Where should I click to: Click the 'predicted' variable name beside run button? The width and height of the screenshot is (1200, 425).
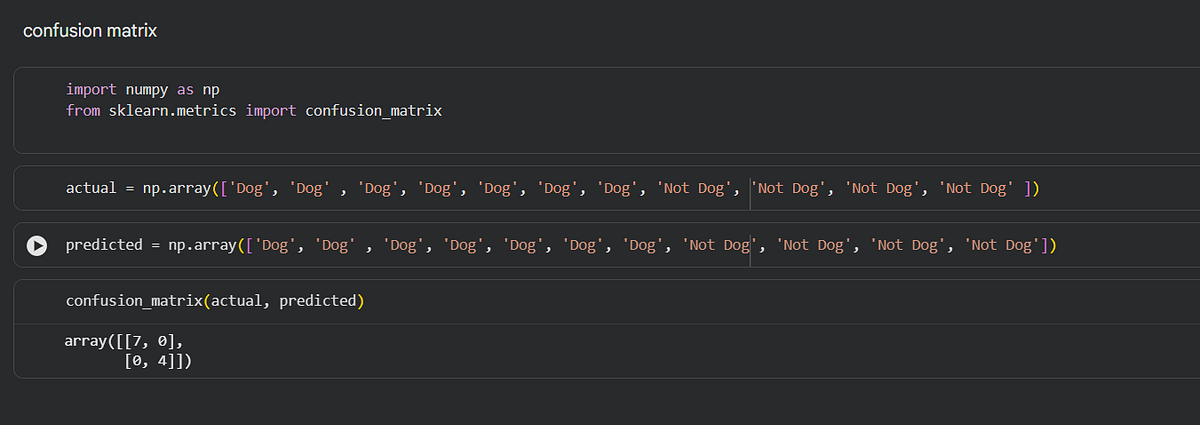point(104,245)
